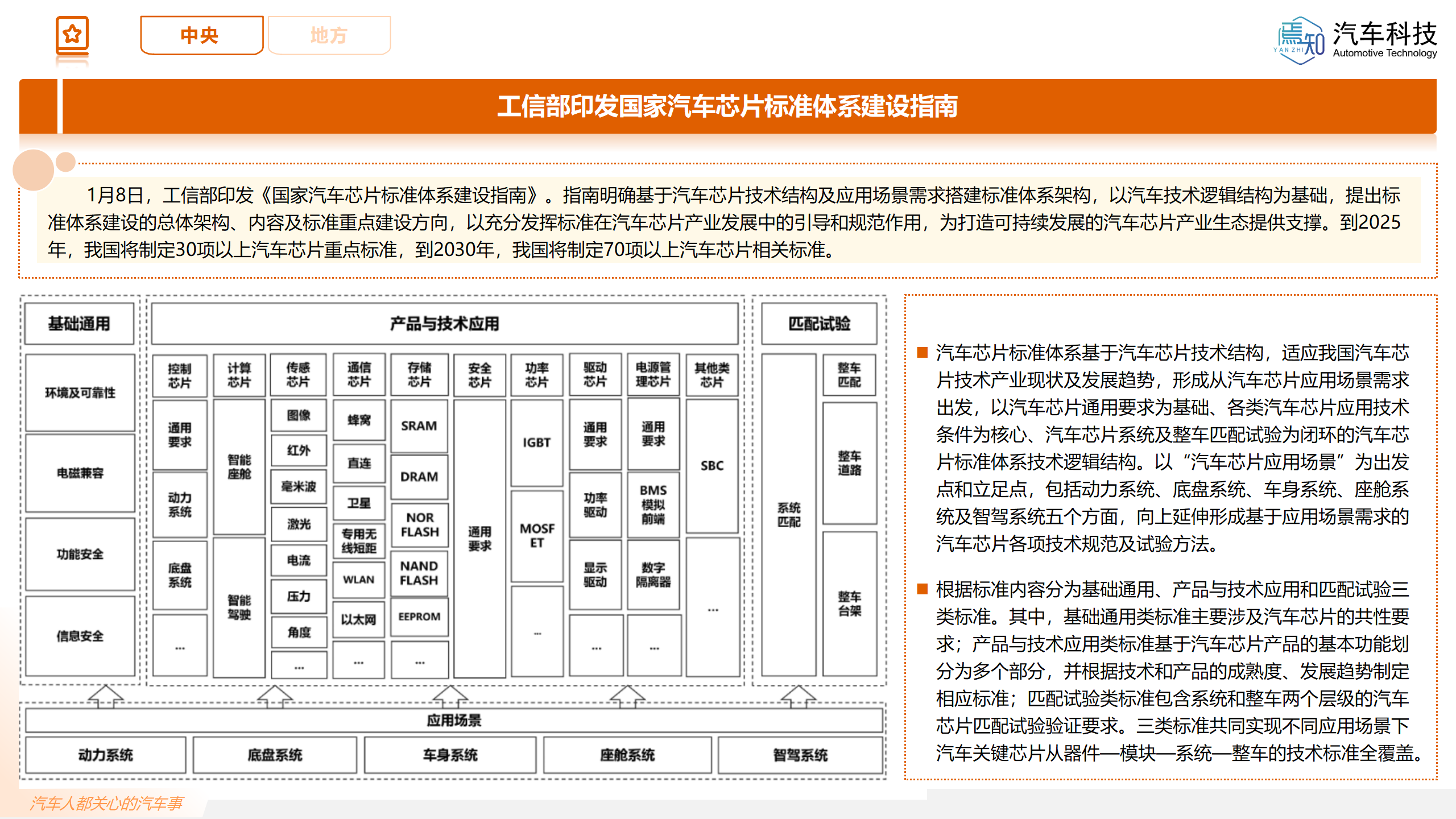This screenshot has width=1456, height=819.
Task: Click the 匹配试验 header box
Action: [x=819, y=324]
